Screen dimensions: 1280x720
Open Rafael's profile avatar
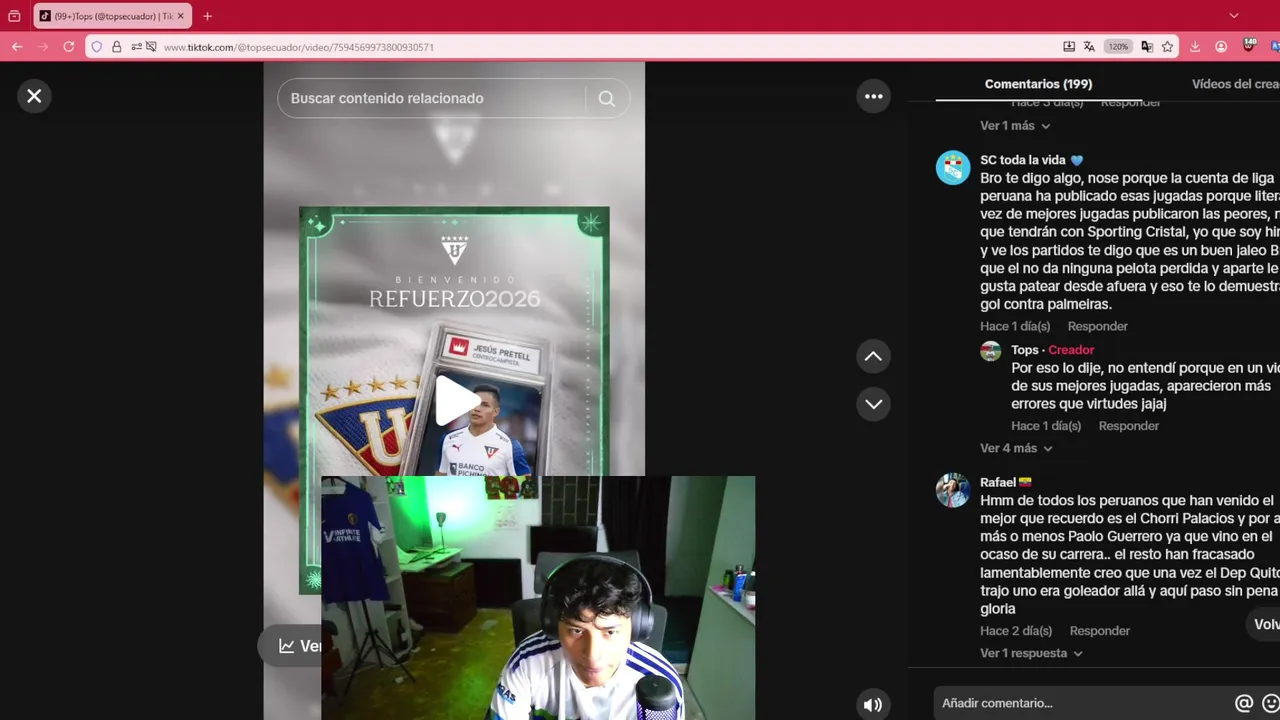click(953, 490)
